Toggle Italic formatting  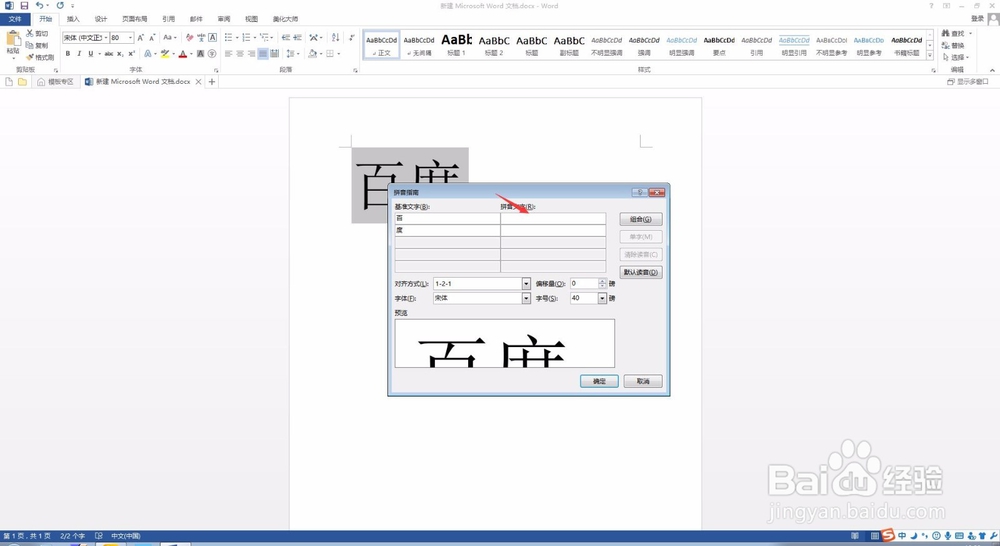point(79,54)
